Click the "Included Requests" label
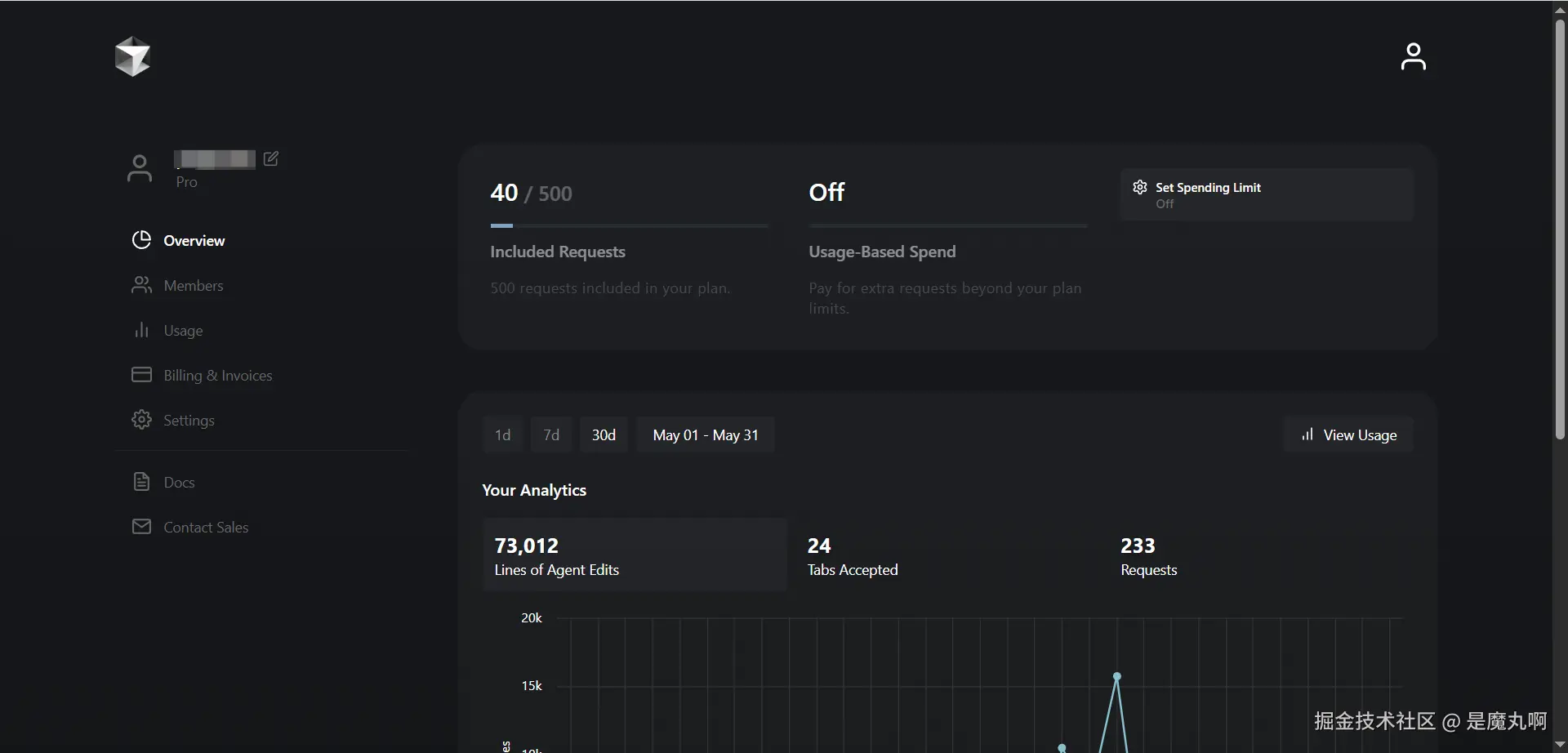Viewport: 1568px width, 753px height. pos(558,252)
